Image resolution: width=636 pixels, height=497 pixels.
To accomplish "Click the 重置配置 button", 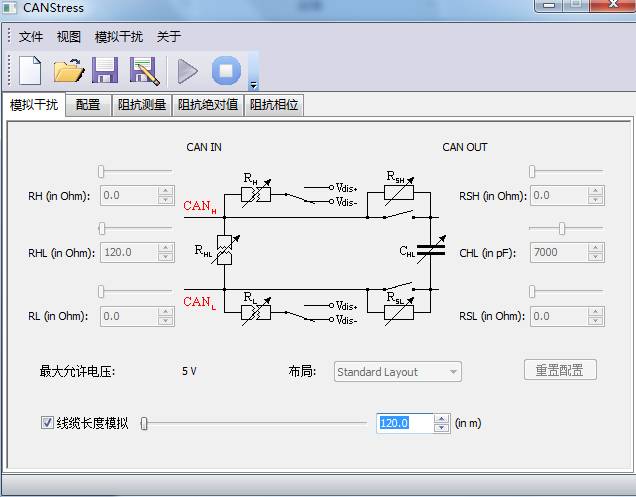I will [560, 370].
